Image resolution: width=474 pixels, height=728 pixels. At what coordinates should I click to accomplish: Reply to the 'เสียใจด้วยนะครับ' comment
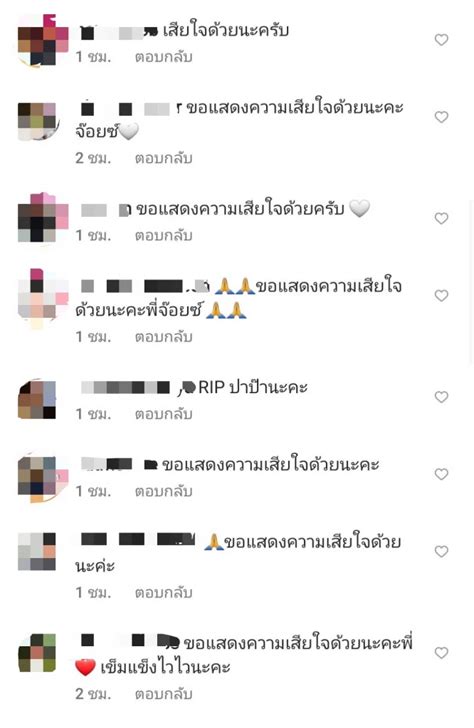tap(163, 57)
